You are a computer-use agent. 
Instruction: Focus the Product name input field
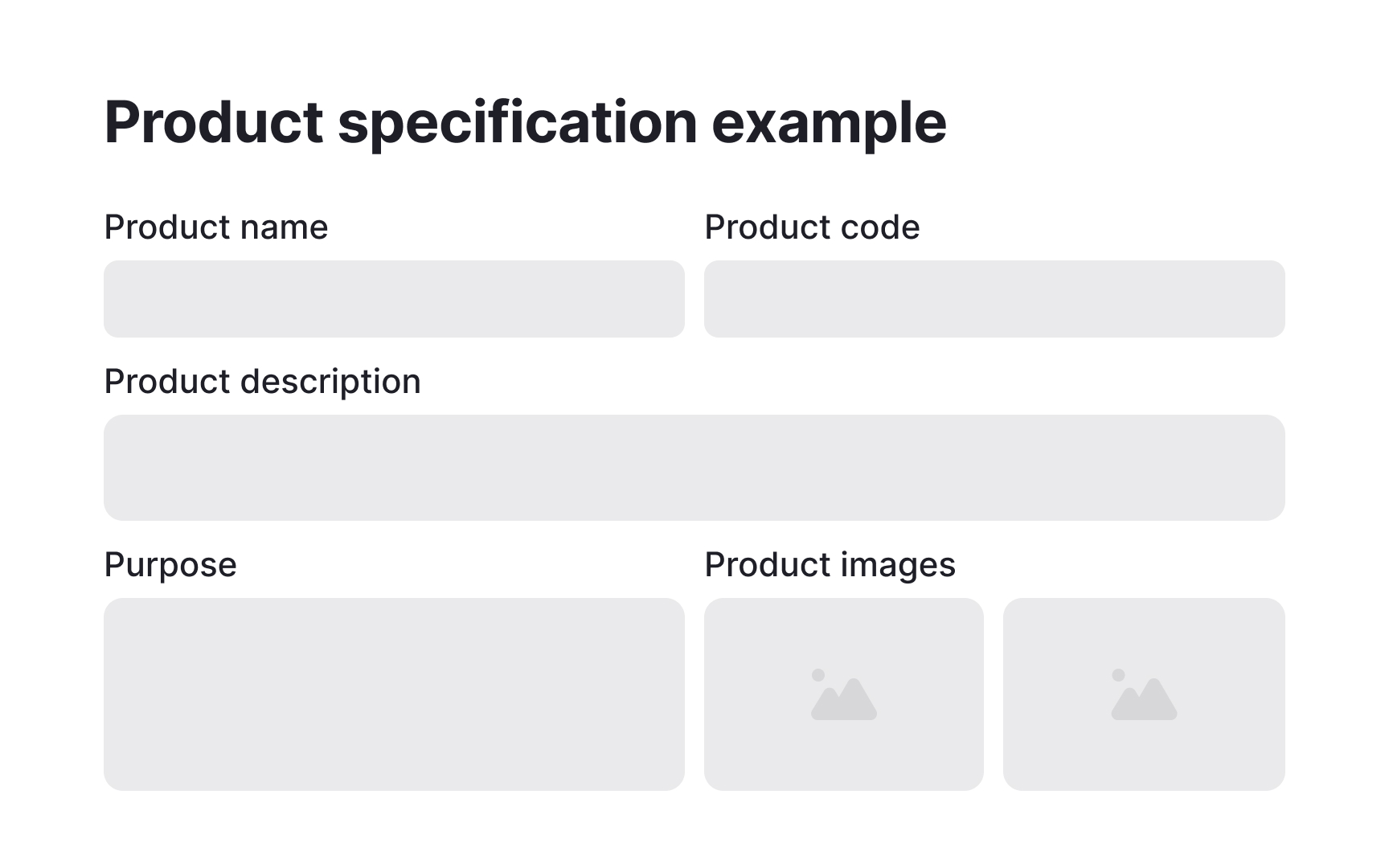click(394, 299)
